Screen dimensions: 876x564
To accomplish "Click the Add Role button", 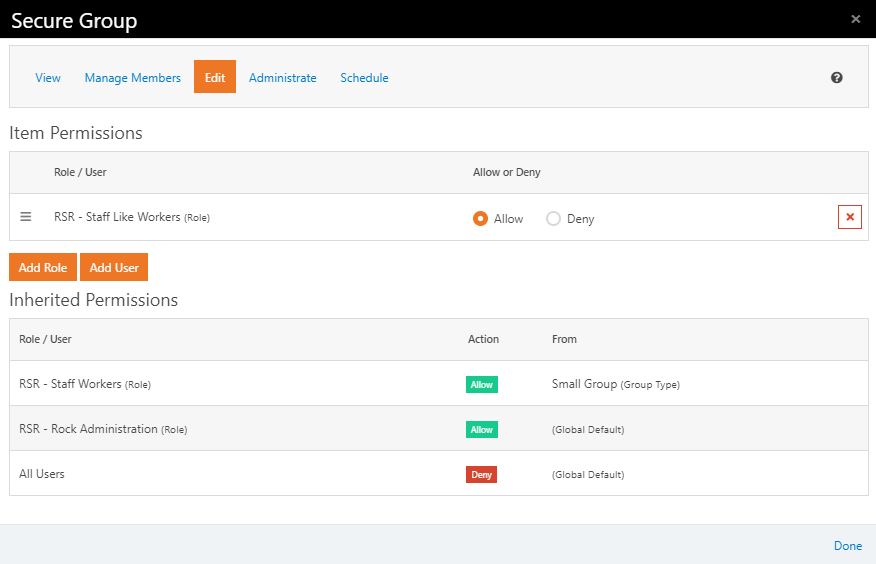I will 43,267.
